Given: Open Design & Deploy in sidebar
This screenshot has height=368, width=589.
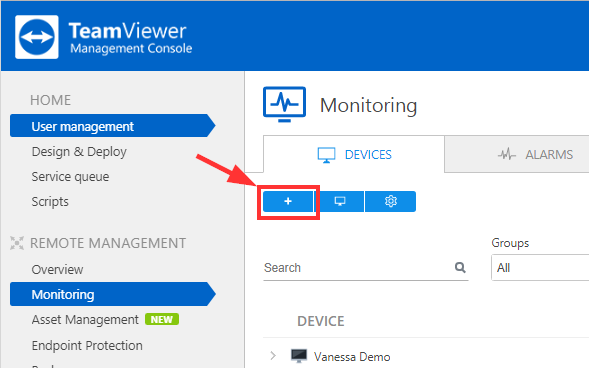Looking at the screenshot, I should [79, 152].
